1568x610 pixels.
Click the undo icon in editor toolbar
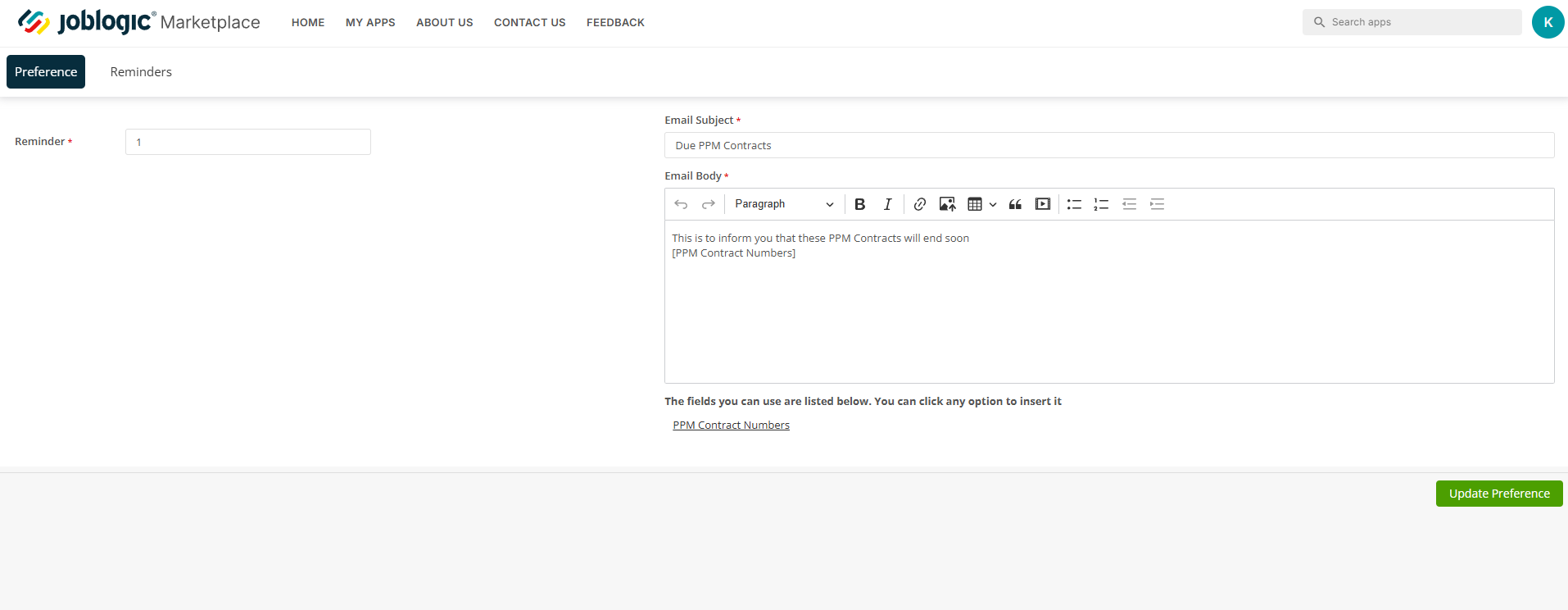pos(681,204)
